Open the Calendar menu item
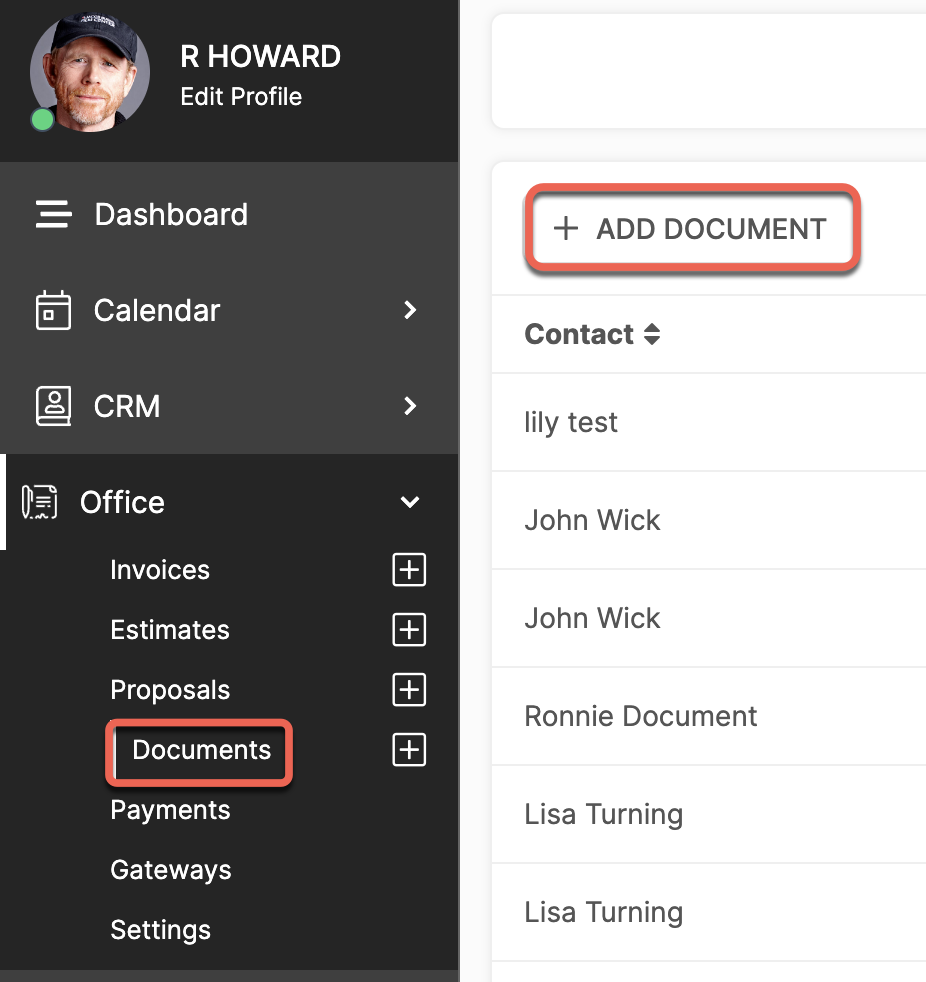This screenshot has height=982, width=926. click(157, 310)
